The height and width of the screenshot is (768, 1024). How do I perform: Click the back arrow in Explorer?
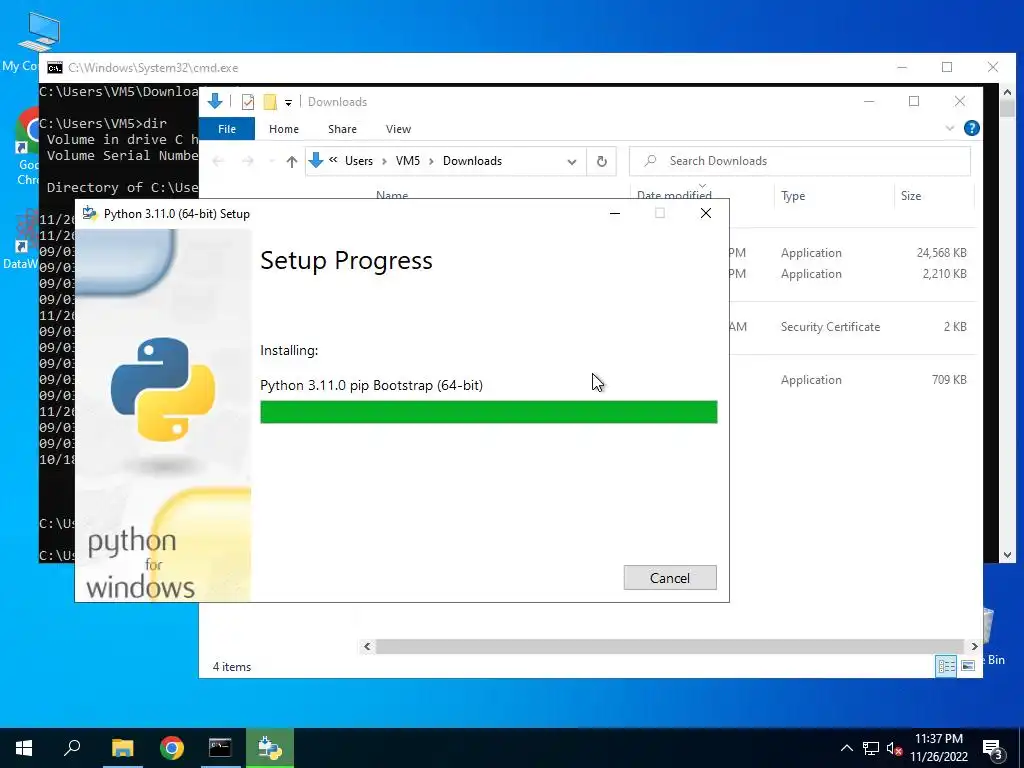click(x=218, y=161)
